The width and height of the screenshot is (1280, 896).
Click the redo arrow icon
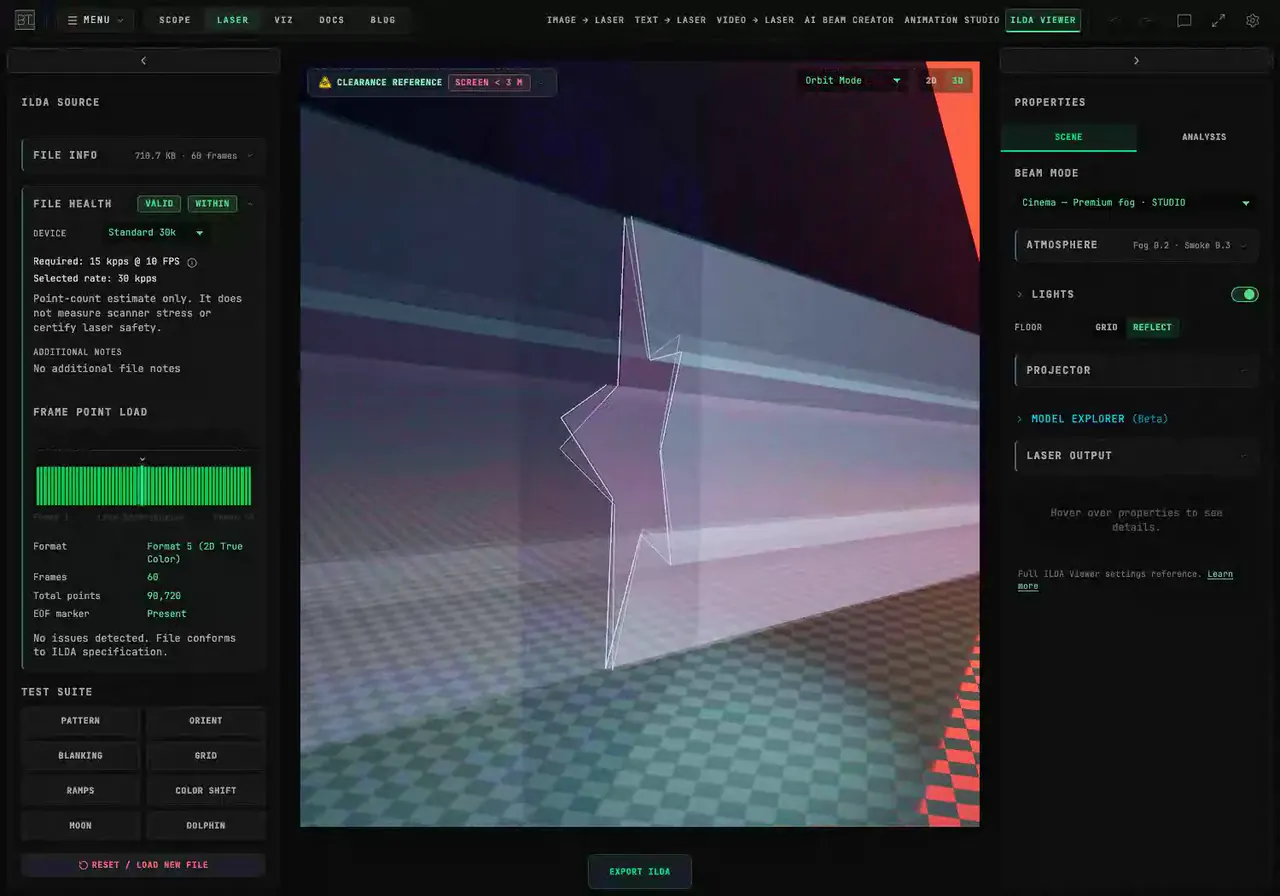(x=1146, y=20)
